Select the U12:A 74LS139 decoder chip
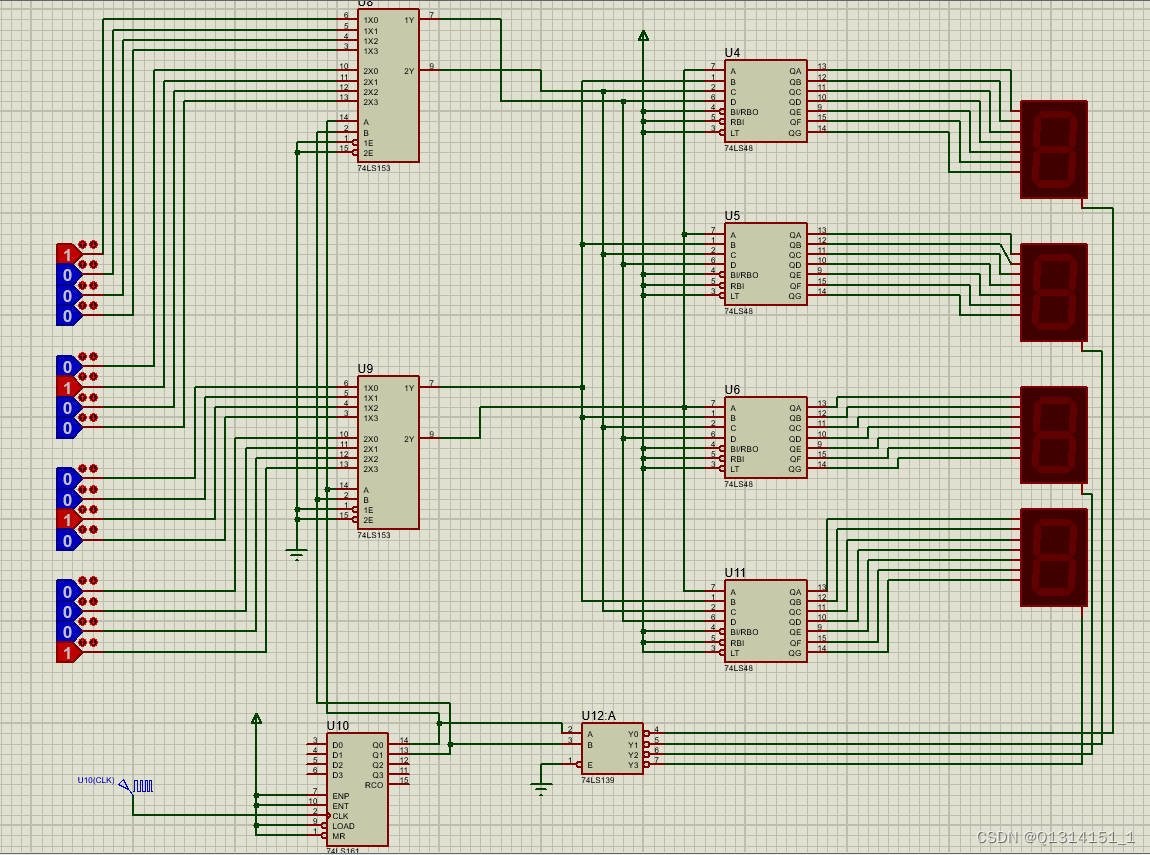The image size is (1150, 855). pyautogui.click(x=612, y=749)
